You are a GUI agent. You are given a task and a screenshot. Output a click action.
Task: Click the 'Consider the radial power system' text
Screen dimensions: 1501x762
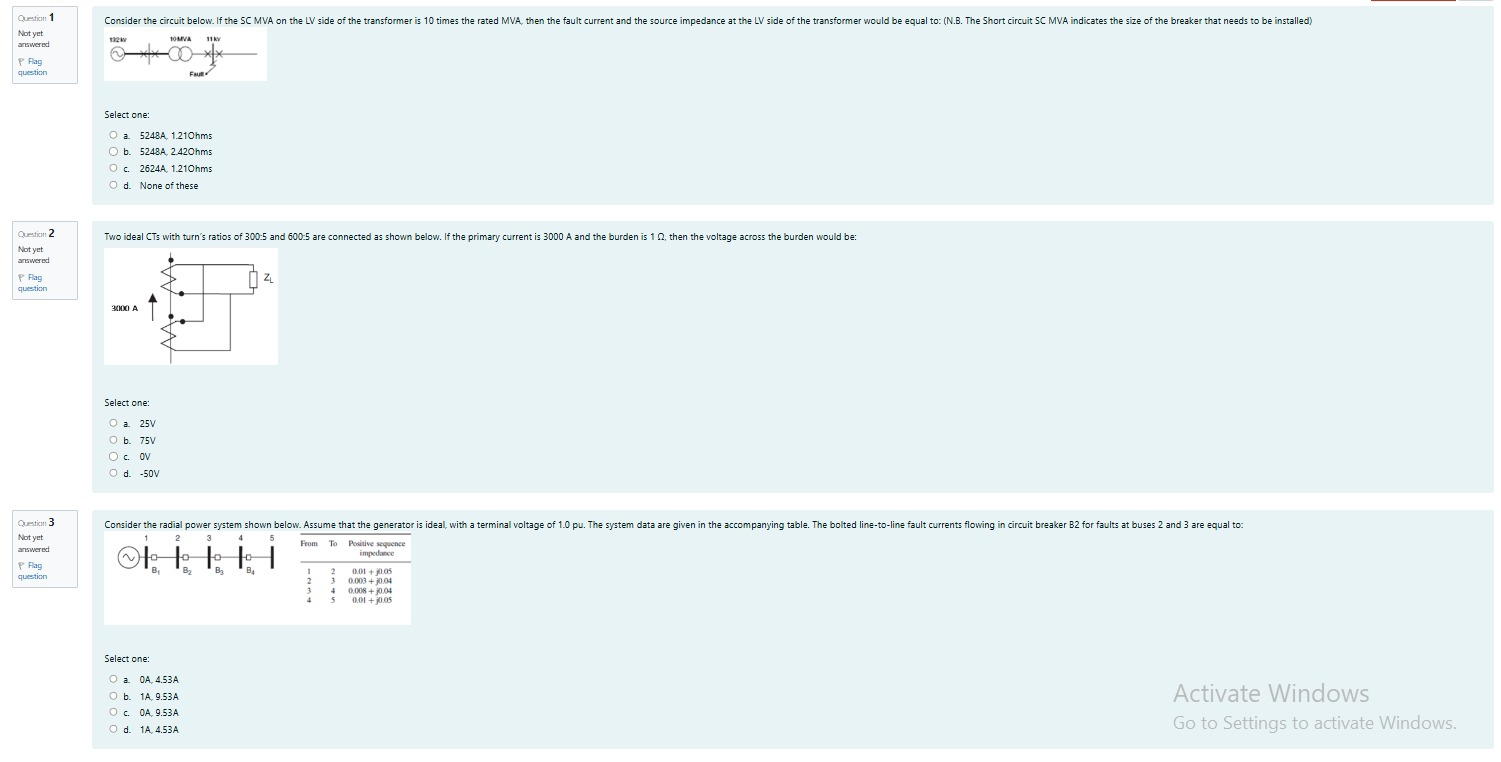click(x=674, y=525)
